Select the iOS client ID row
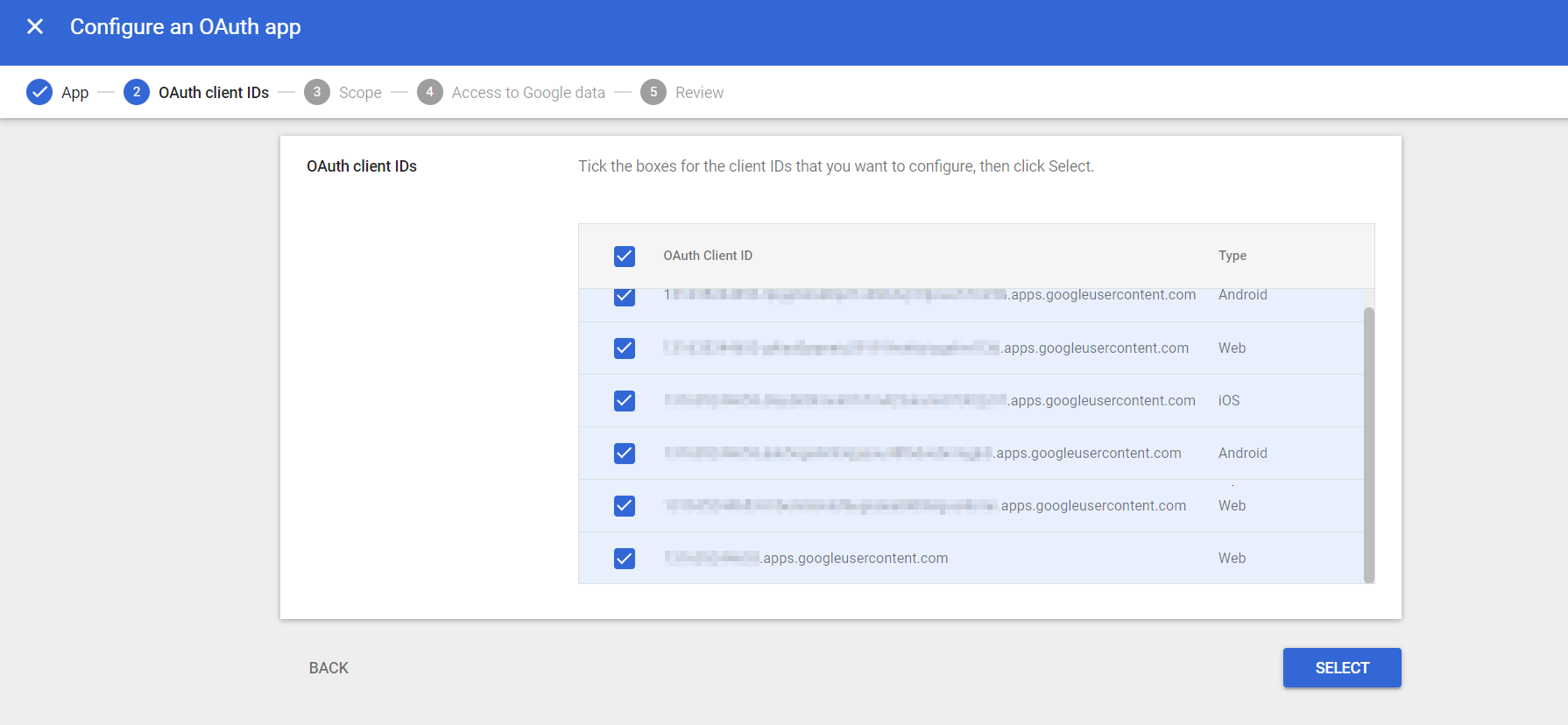This screenshot has height=725, width=1568. pyautogui.click(x=920, y=401)
